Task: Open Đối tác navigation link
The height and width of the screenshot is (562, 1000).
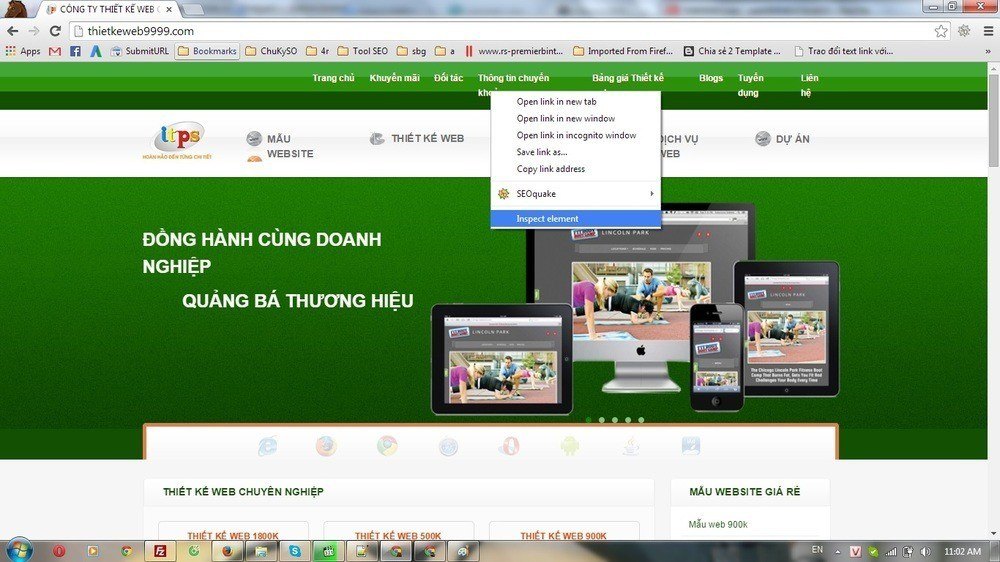Action: coord(448,78)
